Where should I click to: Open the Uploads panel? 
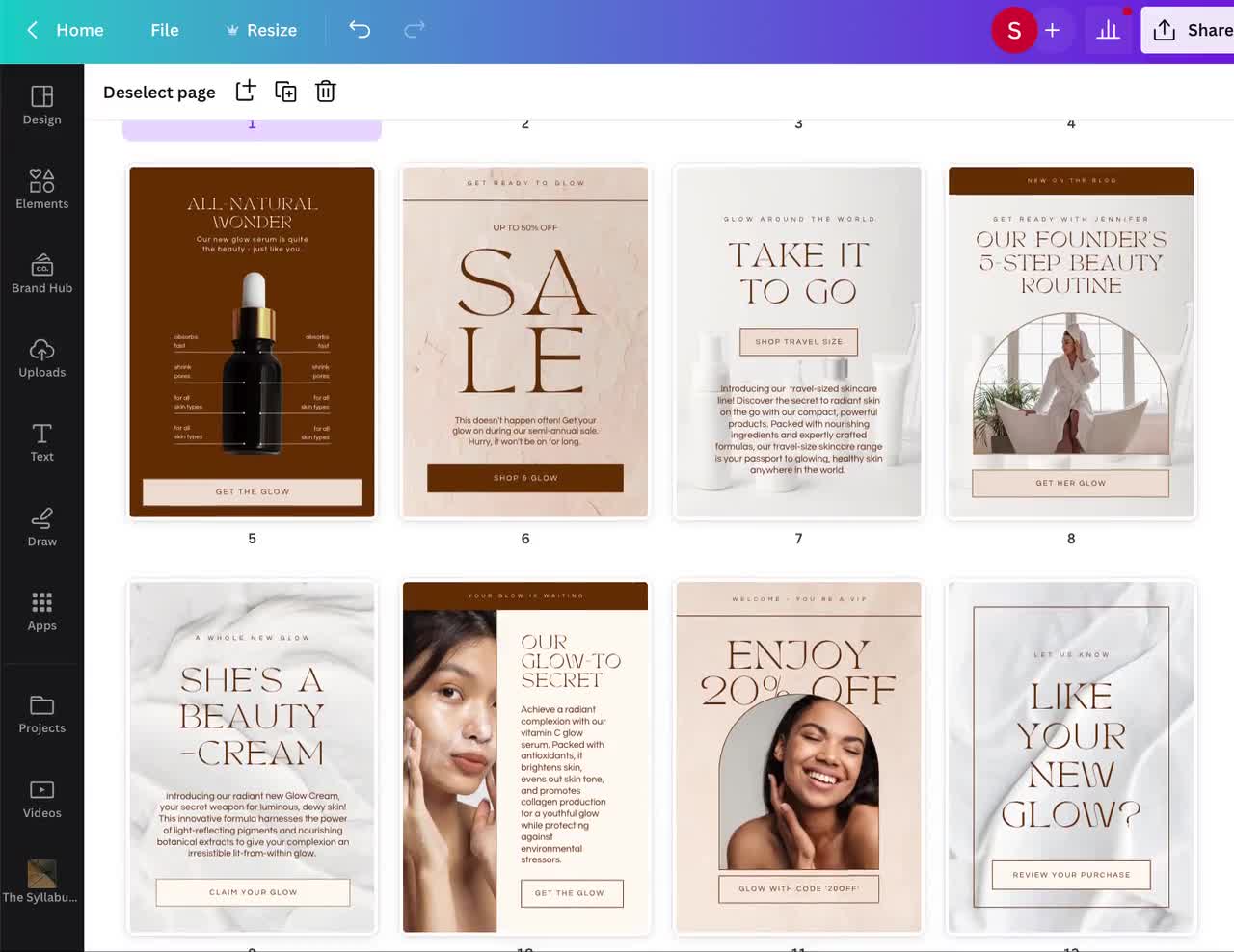[x=41, y=357]
